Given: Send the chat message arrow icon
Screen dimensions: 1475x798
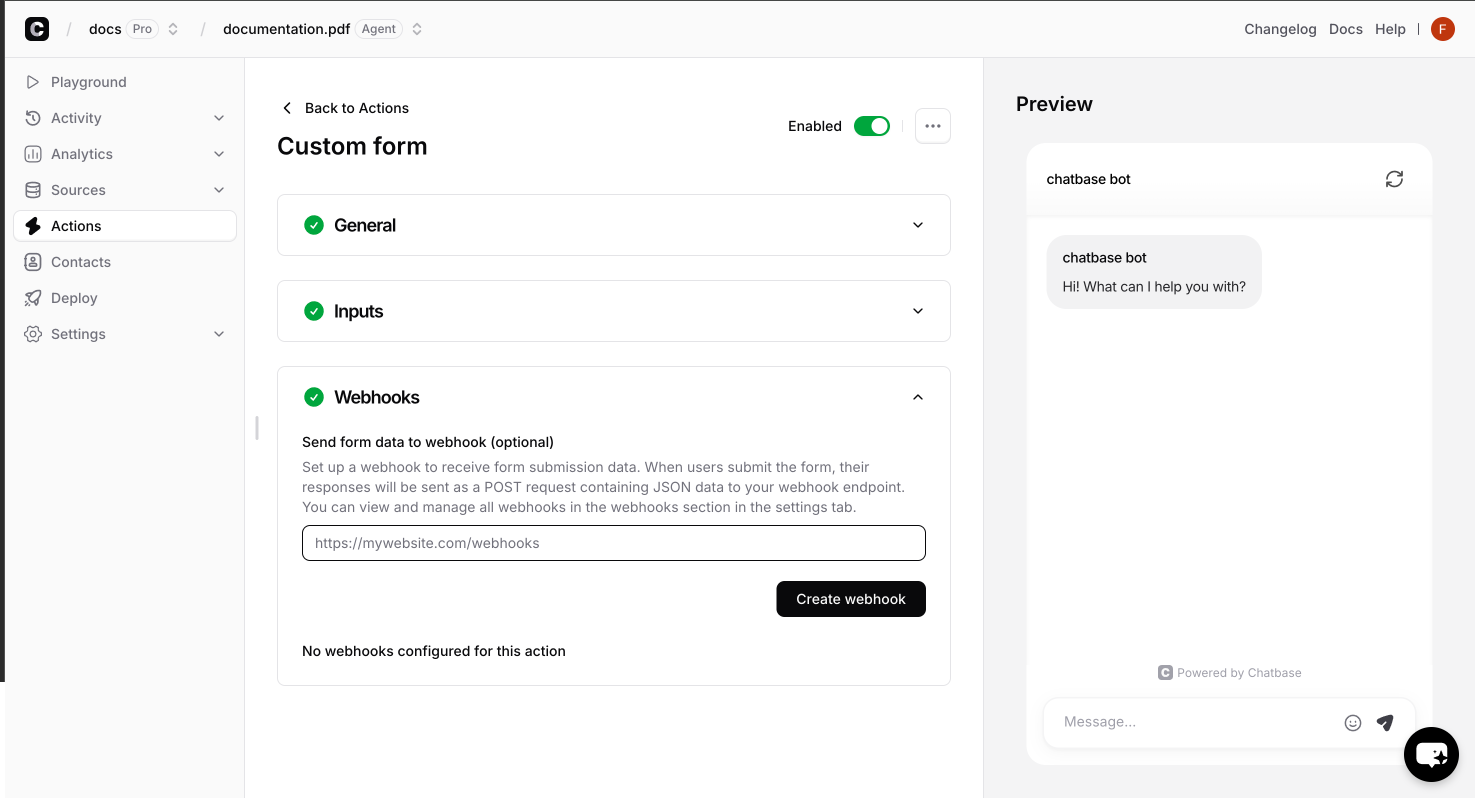Looking at the screenshot, I should click(x=1385, y=722).
